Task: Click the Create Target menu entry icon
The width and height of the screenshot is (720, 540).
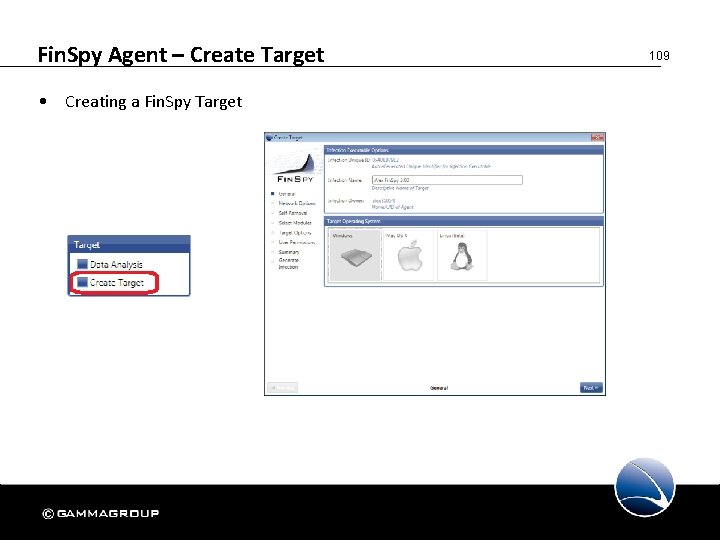Action: click(82, 282)
